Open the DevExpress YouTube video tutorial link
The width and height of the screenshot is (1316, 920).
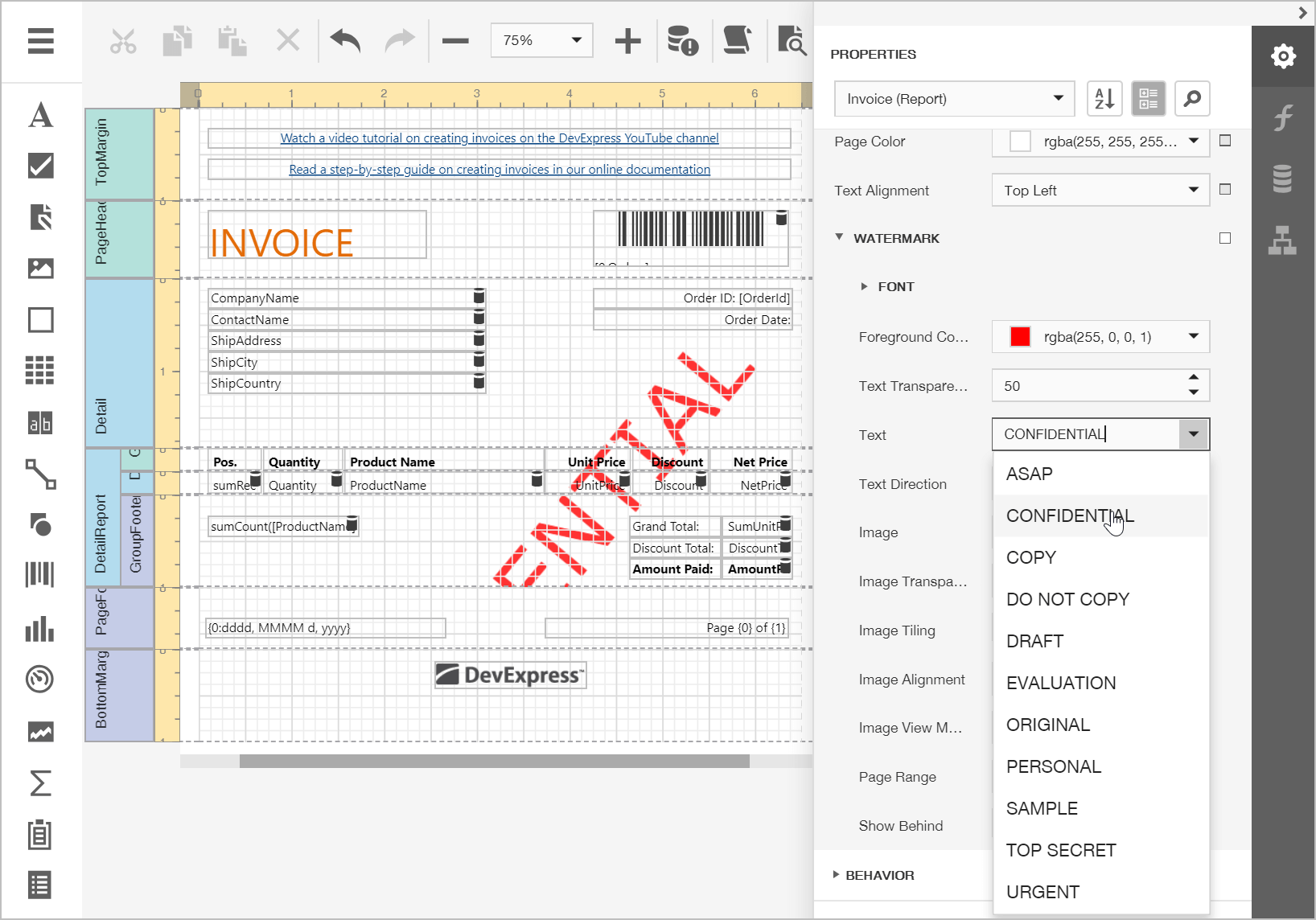(500, 138)
